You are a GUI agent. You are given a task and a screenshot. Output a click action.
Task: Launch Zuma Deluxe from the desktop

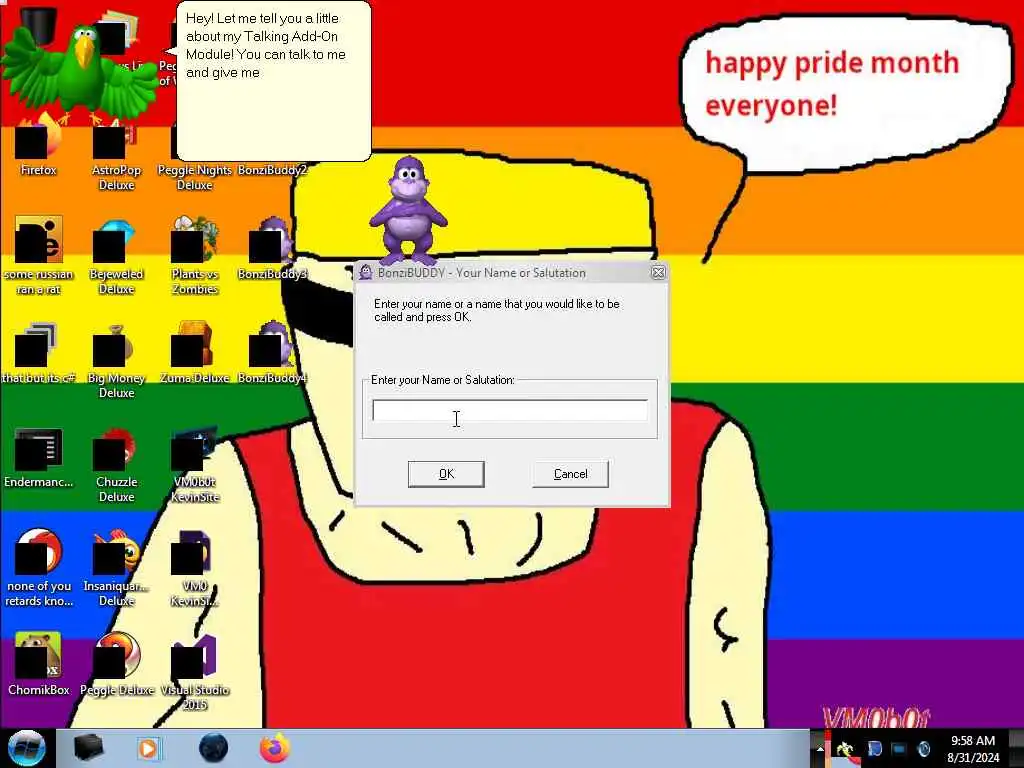(195, 353)
